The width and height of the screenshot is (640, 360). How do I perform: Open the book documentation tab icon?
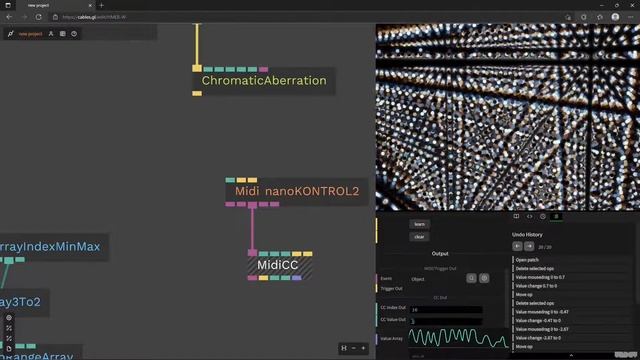pos(516,216)
